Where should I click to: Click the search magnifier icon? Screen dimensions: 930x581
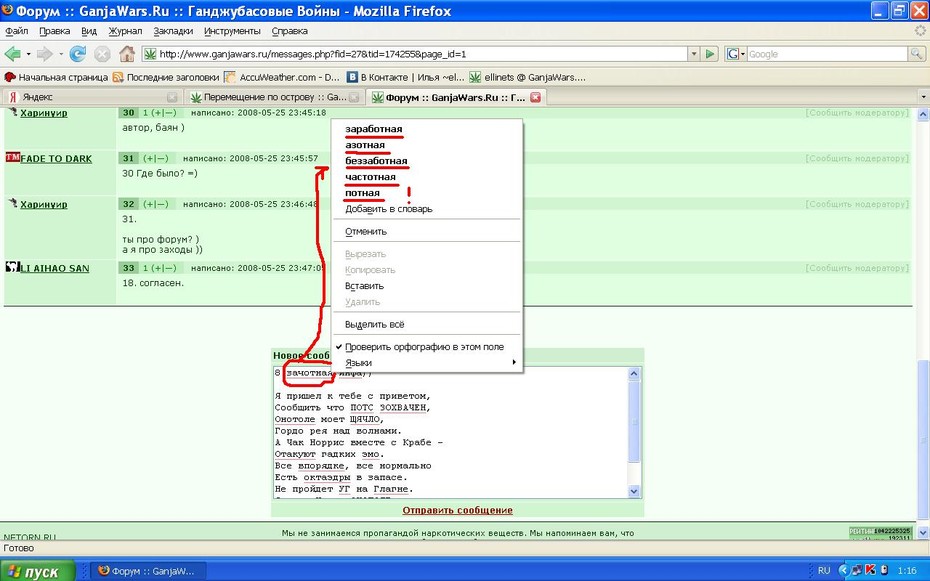click(x=916, y=54)
